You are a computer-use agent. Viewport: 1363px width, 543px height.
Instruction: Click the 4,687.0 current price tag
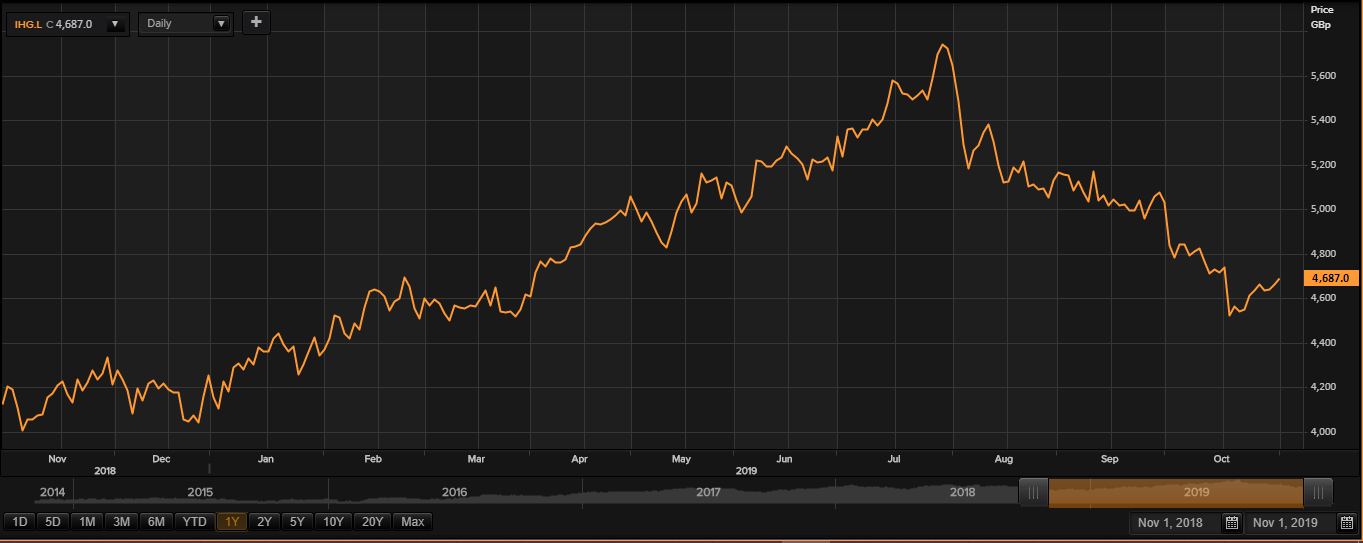[1331, 278]
